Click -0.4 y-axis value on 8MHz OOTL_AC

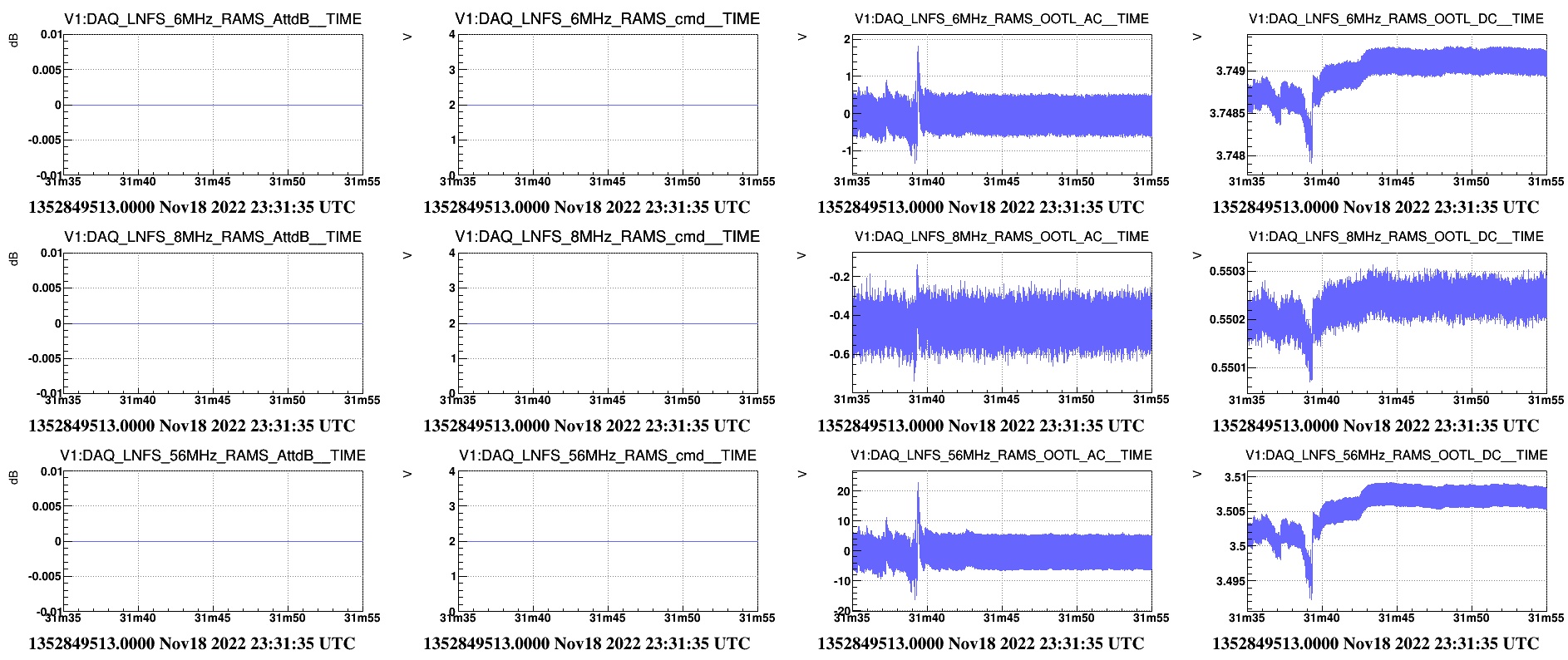click(x=839, y=315)
